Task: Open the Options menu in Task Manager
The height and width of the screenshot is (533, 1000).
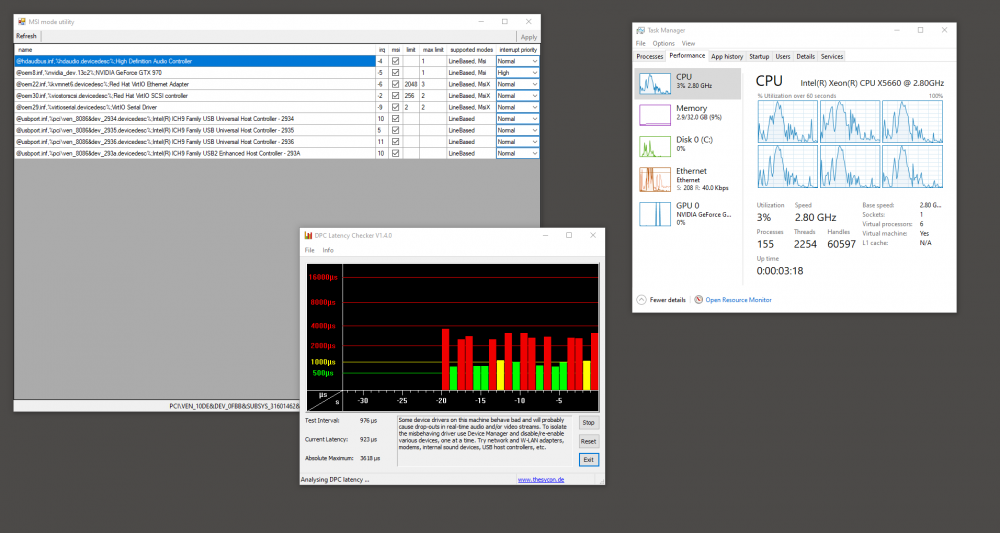Action: pyautogui.click(x=663, y=43)
